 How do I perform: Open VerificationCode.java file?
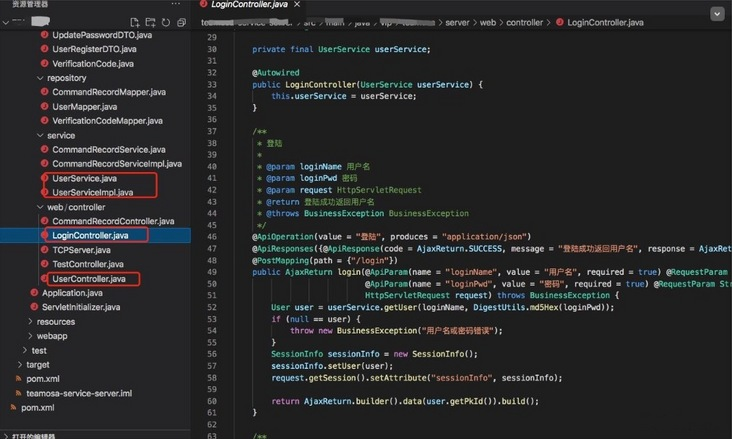(93, 64)
